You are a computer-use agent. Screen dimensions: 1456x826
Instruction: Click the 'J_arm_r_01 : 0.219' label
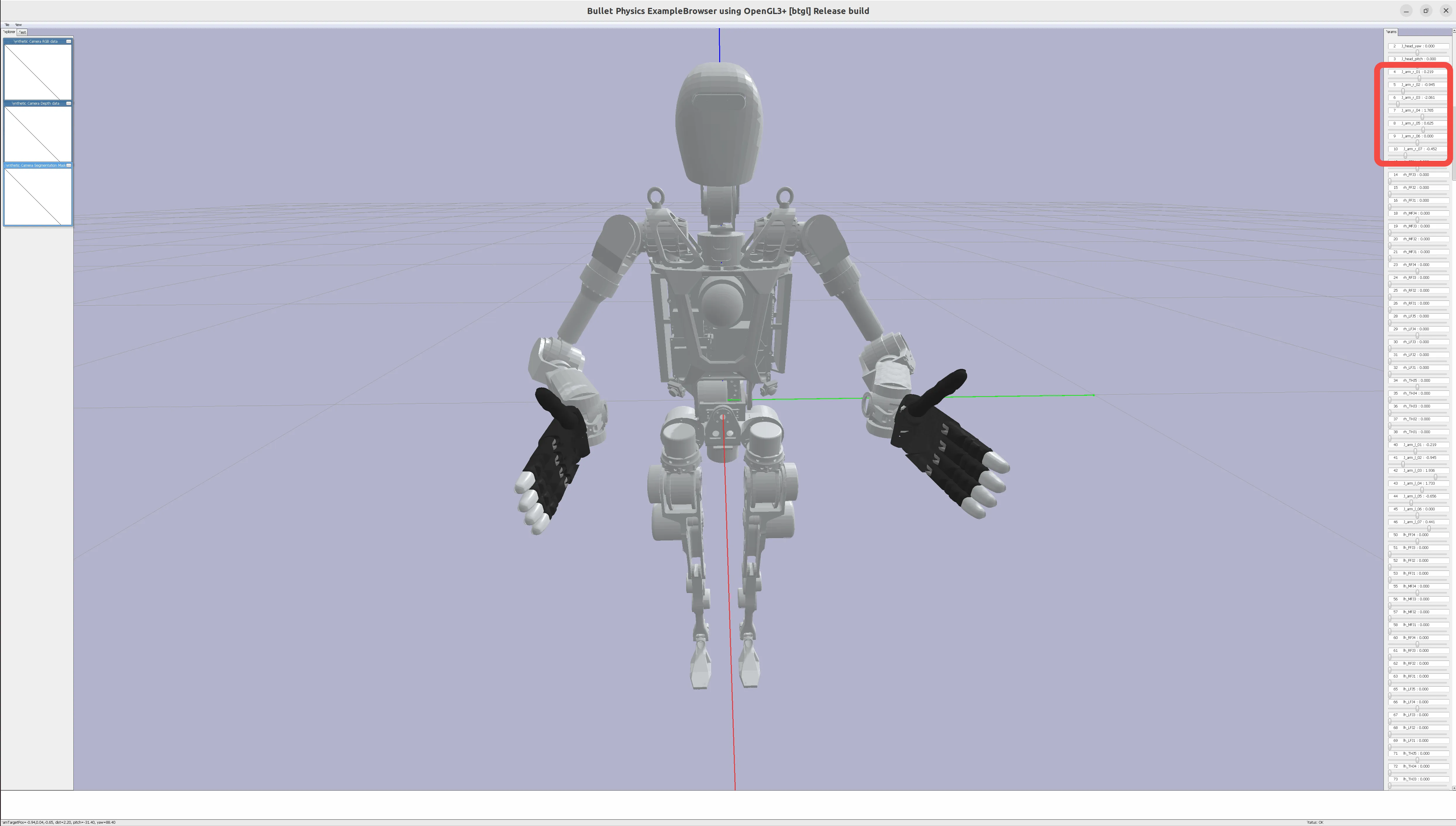pos(1417,72)
